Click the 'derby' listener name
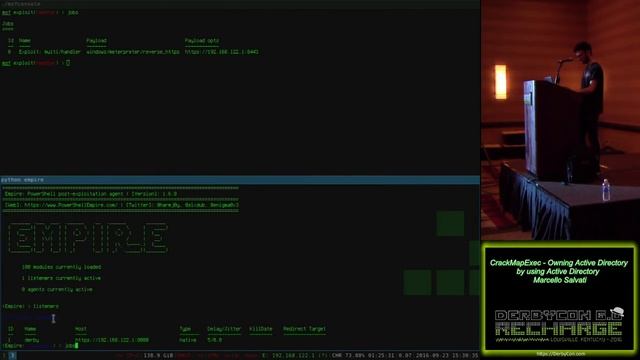This screenshot has width=640, height=360. [32, 340]
